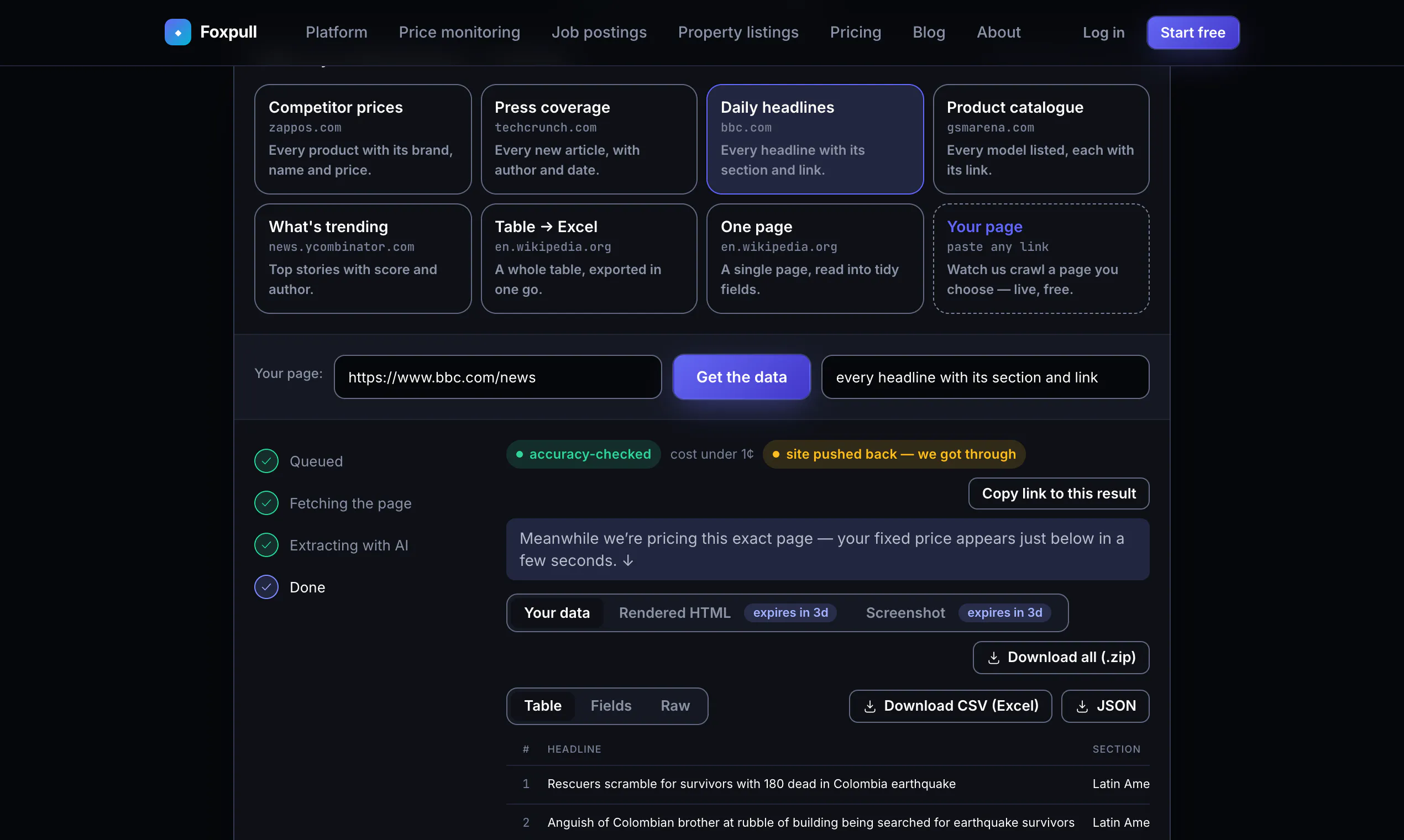Click the page URL input field
The image size is (1404, 840).
[497, 377]
